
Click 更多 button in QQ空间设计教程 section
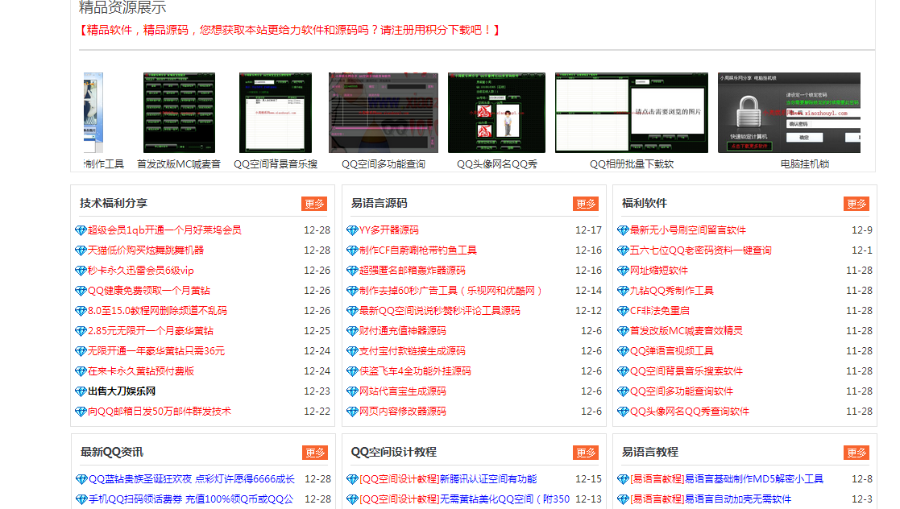pos(585,453)
